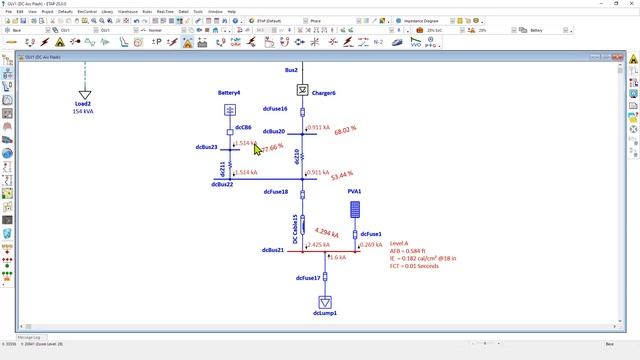Select the Load Flow study mode icon
Viewport: 640px width, 360px height.
point(30,42)
